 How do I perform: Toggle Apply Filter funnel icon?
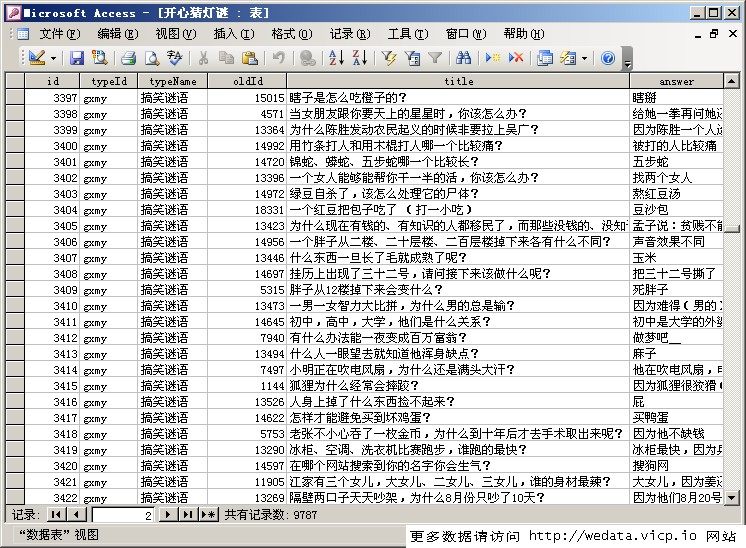click(435, 58)
